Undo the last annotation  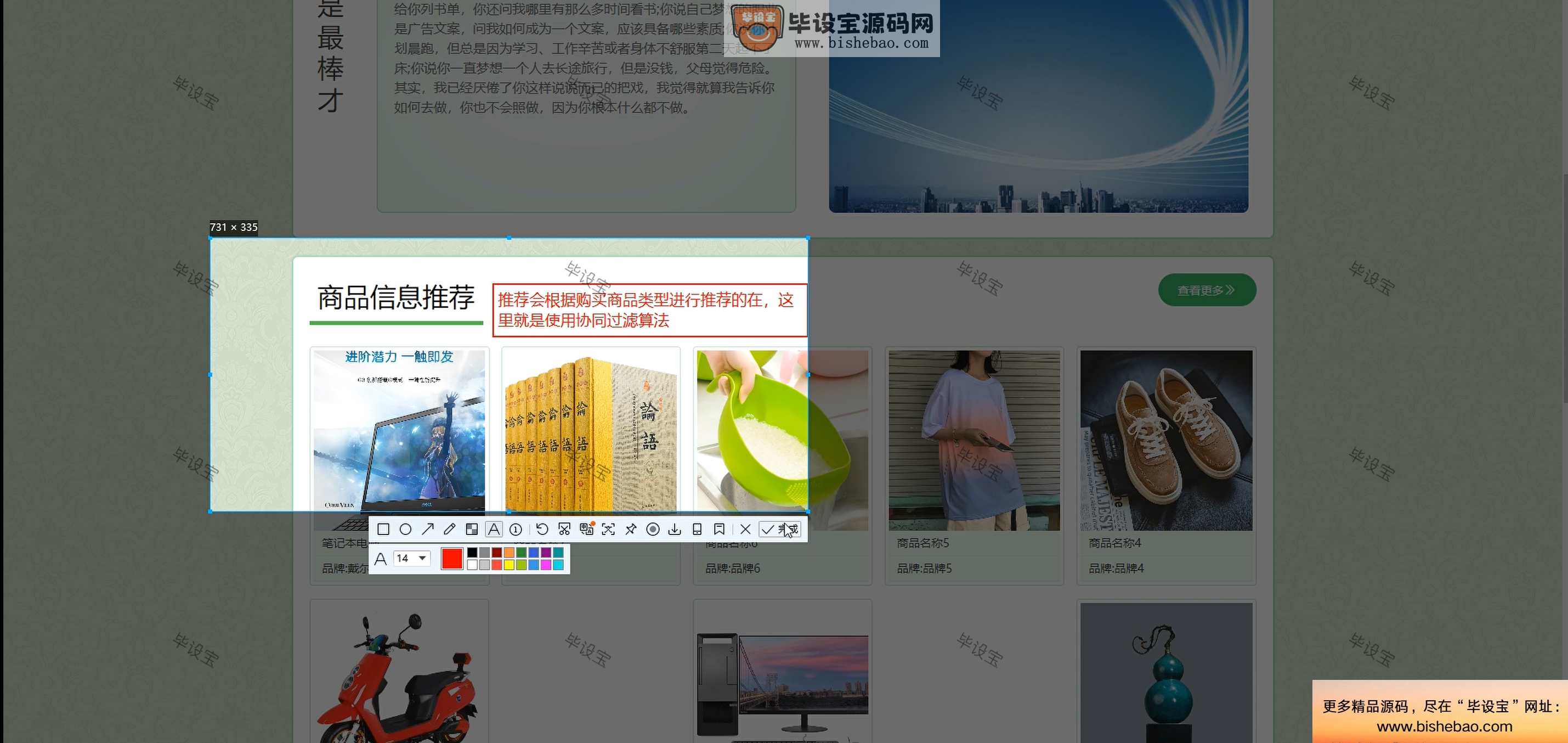click(x=542, y=529)
